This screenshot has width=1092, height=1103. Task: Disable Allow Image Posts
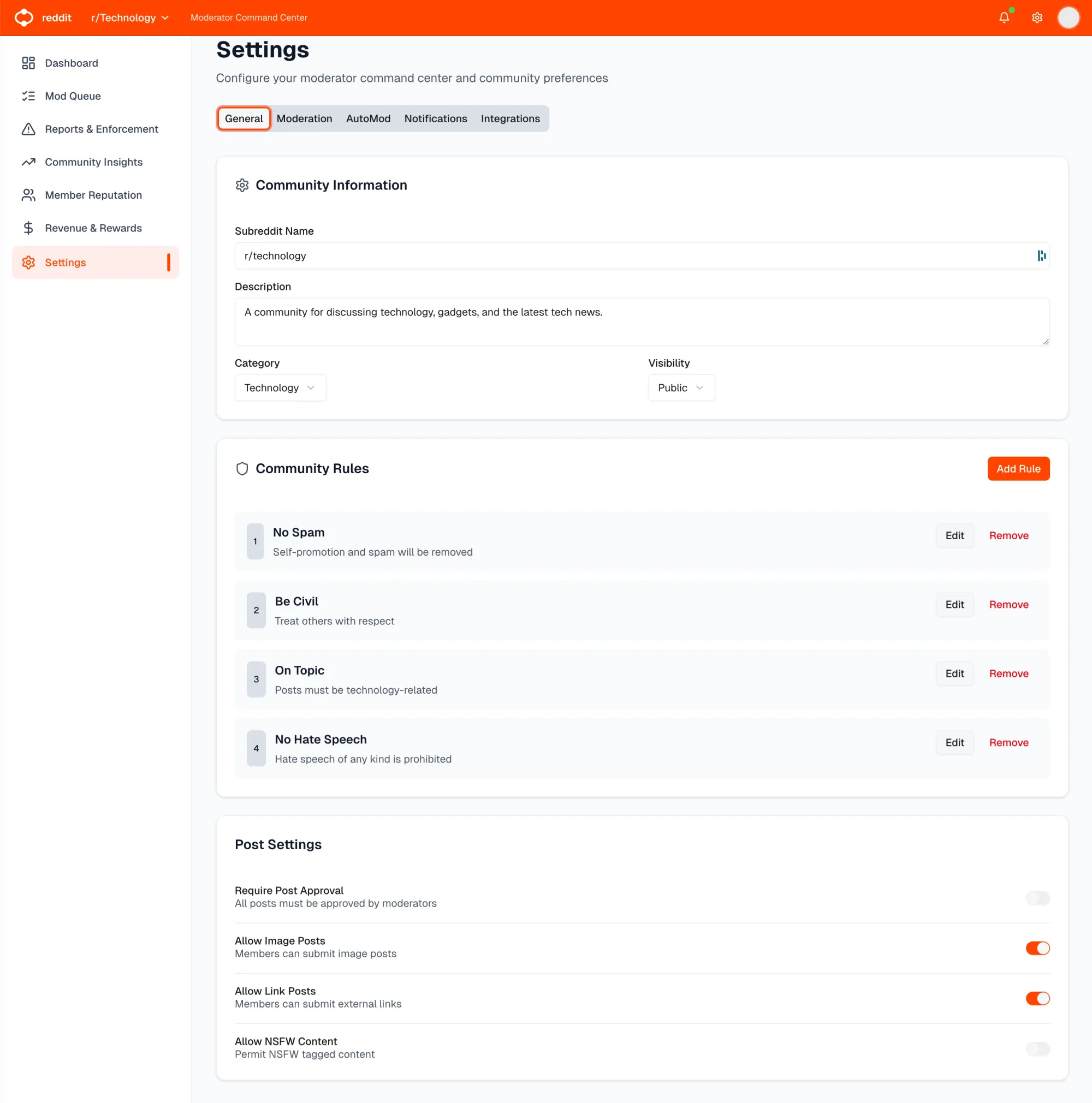pos(1037,949)
